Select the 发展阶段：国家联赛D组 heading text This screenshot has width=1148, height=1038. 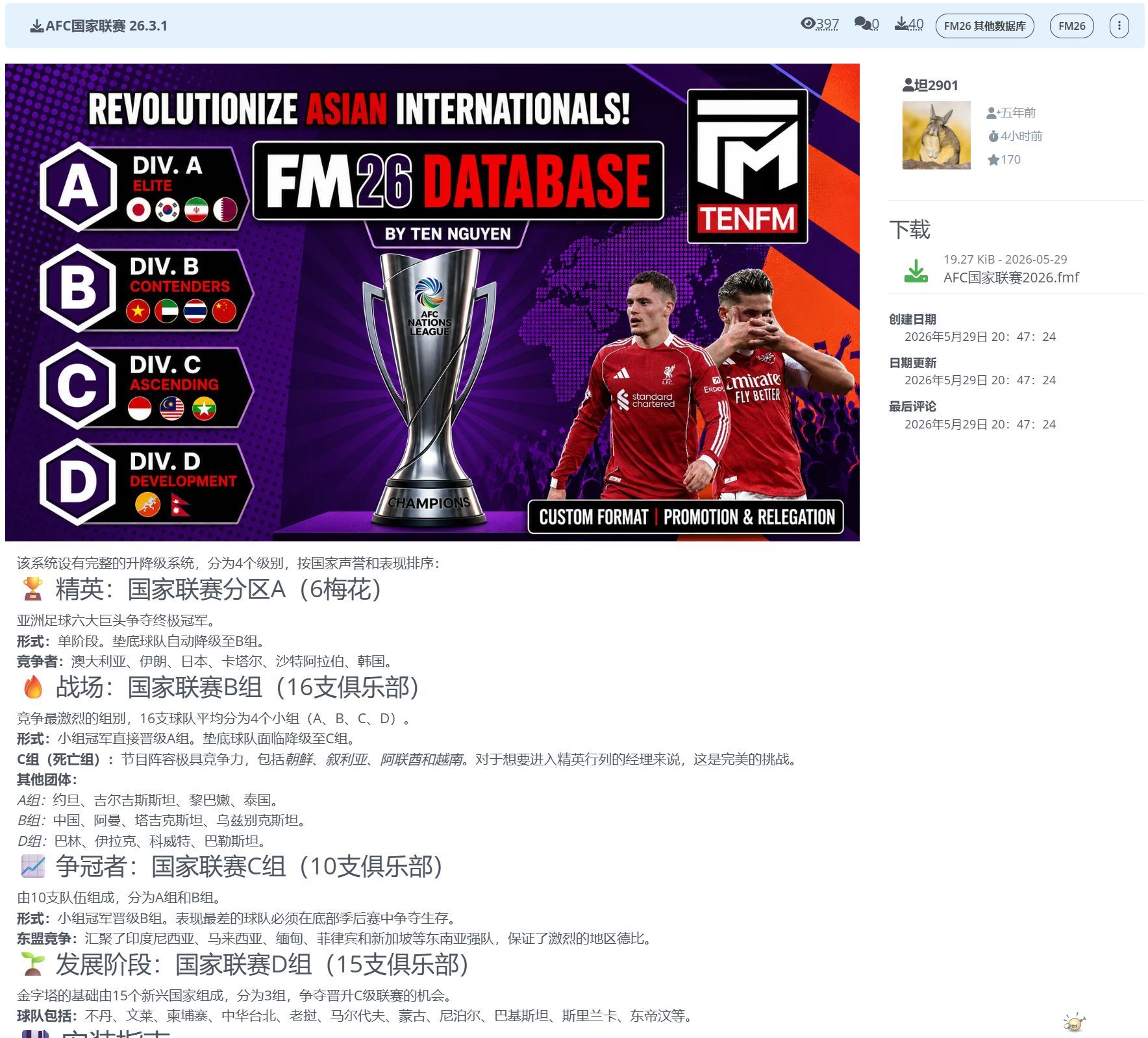tap(262, 964)
